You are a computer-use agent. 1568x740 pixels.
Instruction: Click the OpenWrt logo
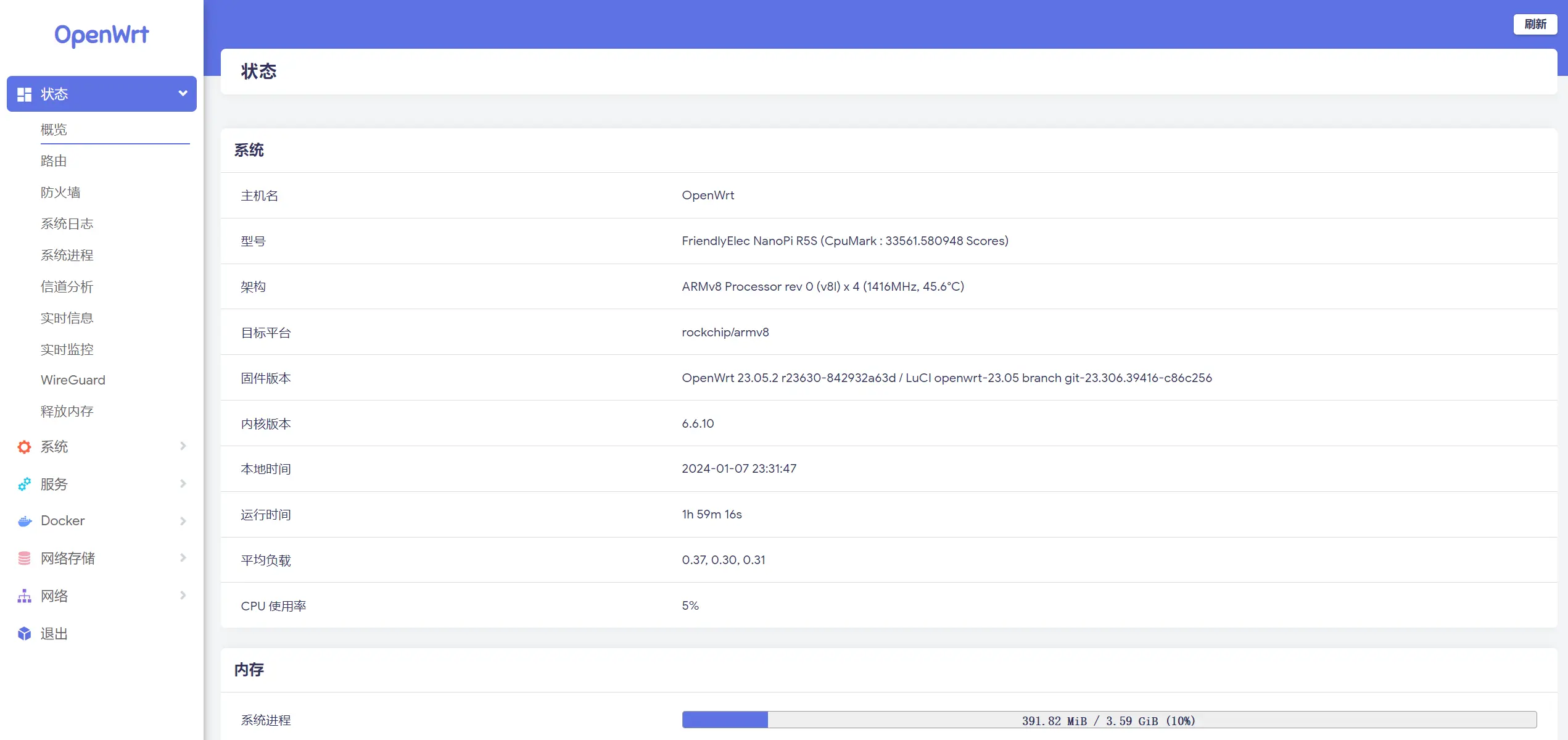[102, 35]
